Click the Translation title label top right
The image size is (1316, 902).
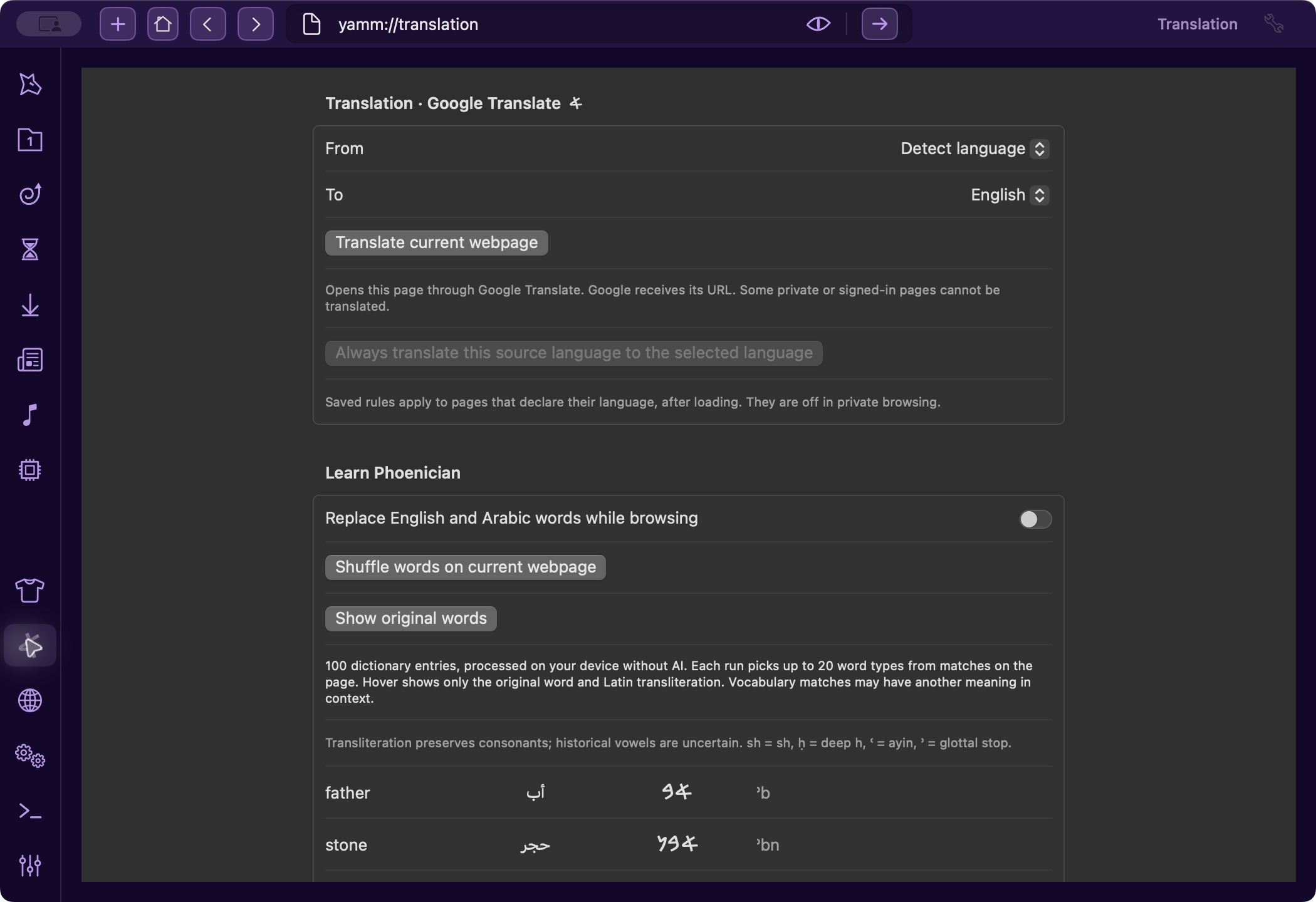(1198, 24)
